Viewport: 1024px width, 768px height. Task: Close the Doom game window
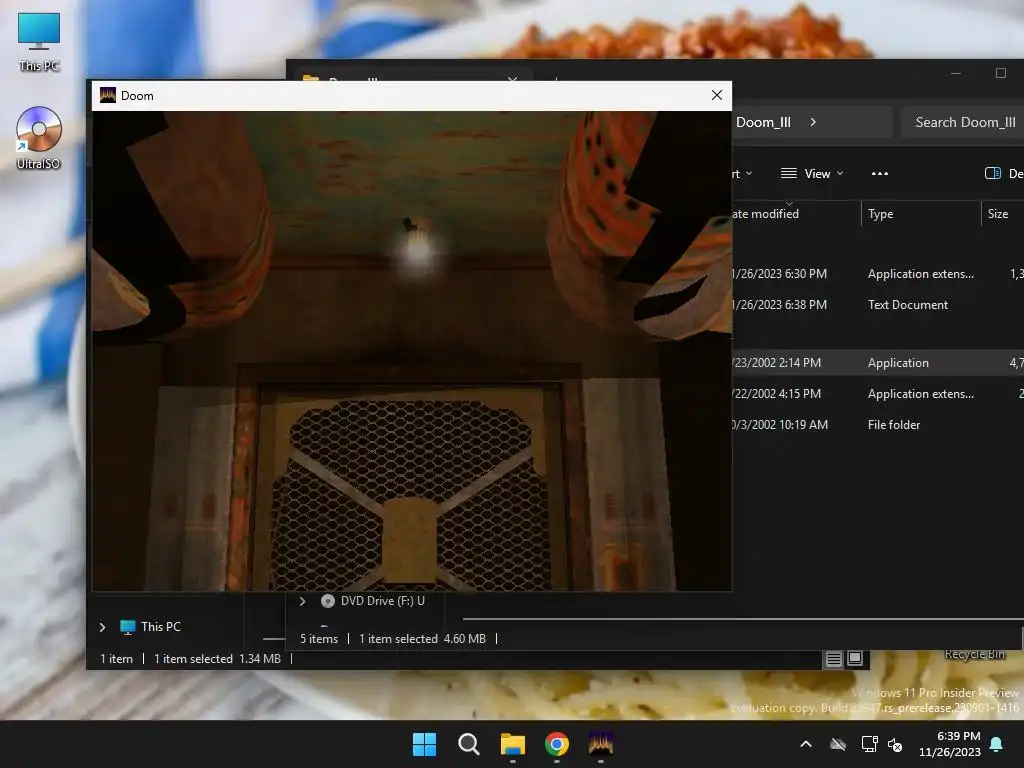716,95
